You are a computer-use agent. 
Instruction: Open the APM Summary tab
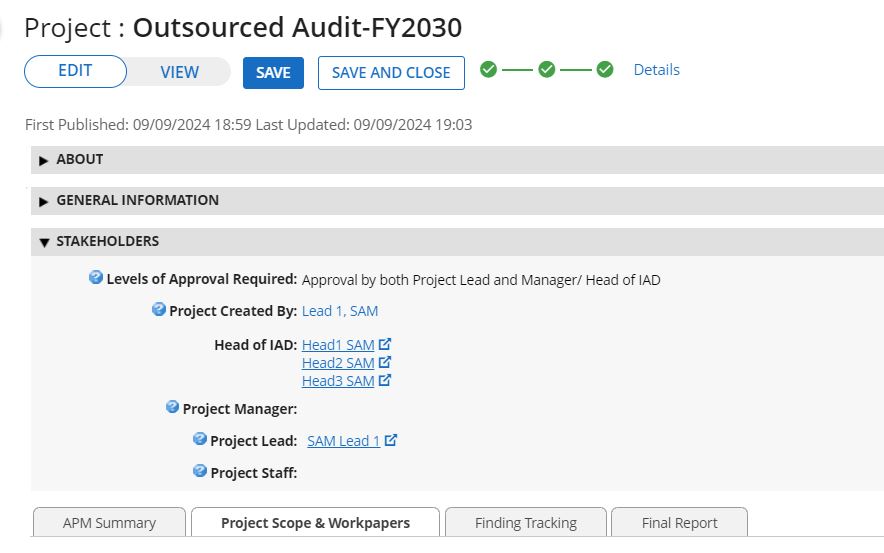point(109,523)
